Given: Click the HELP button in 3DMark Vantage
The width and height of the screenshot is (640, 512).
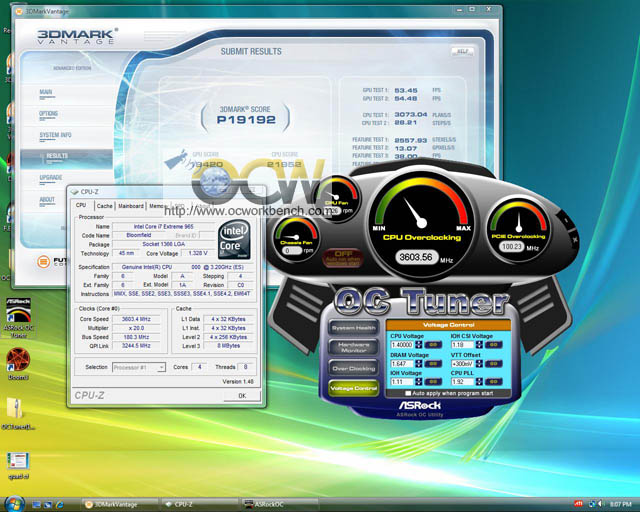Looking at the screenshot, I should pyautogui.click(x=462, y=51).
